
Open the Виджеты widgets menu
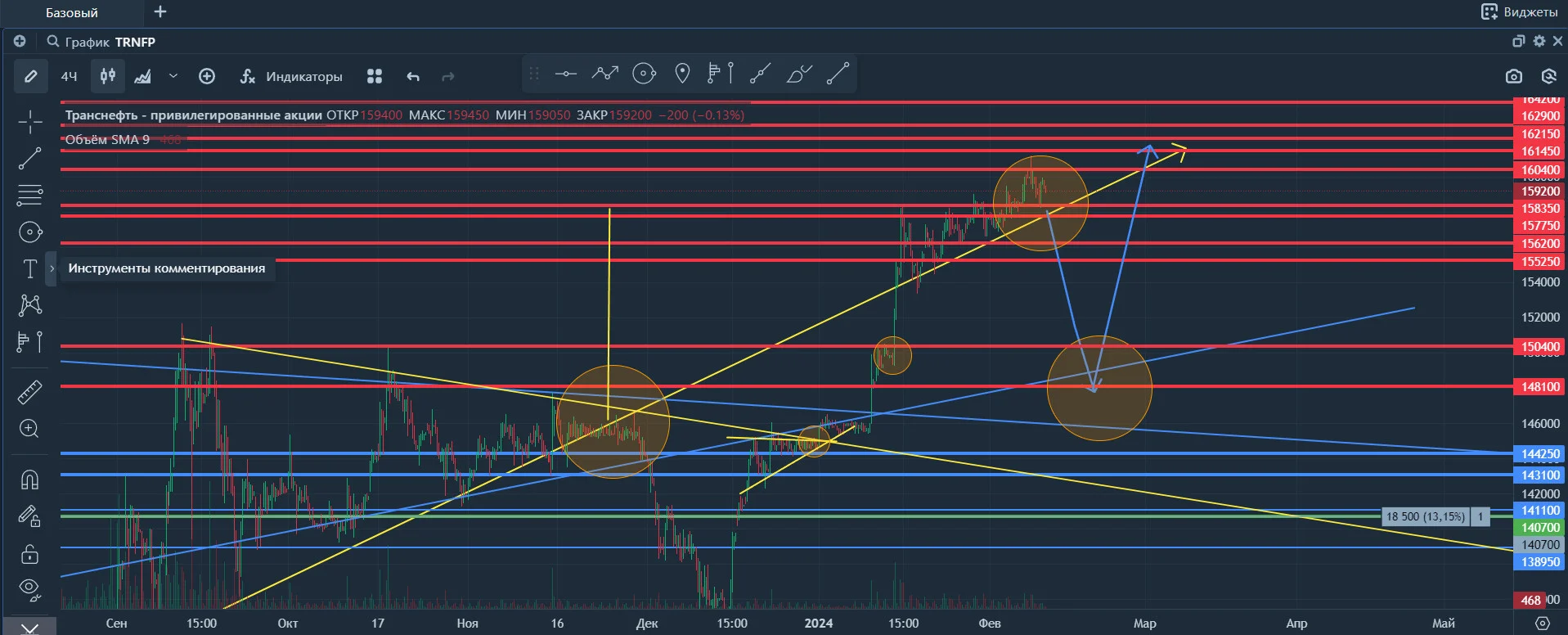point(1520,11)
